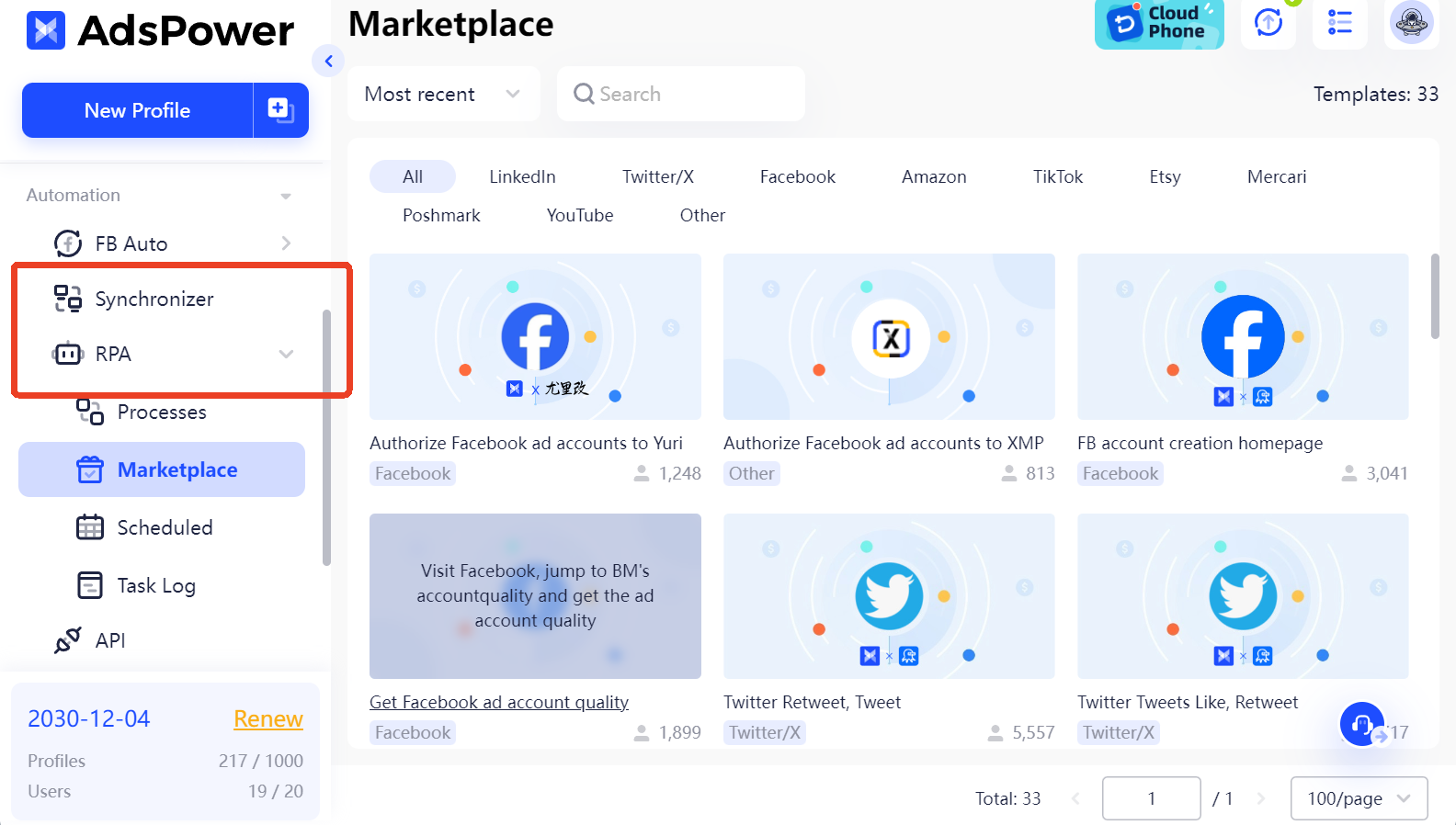Click the sidebar vertical scrollbar
Screen dimensions: 1456x825
pos(326,437)
